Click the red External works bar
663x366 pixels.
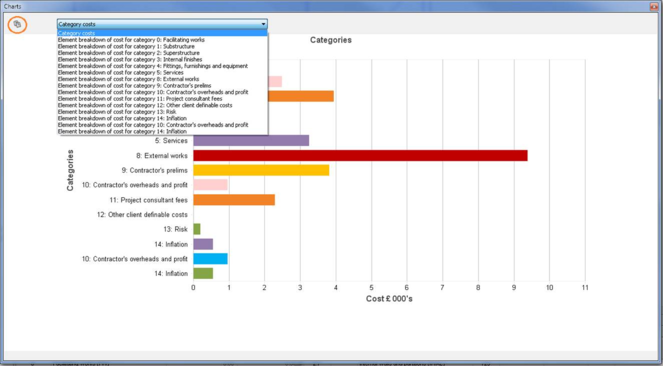(x=360, y=156)
